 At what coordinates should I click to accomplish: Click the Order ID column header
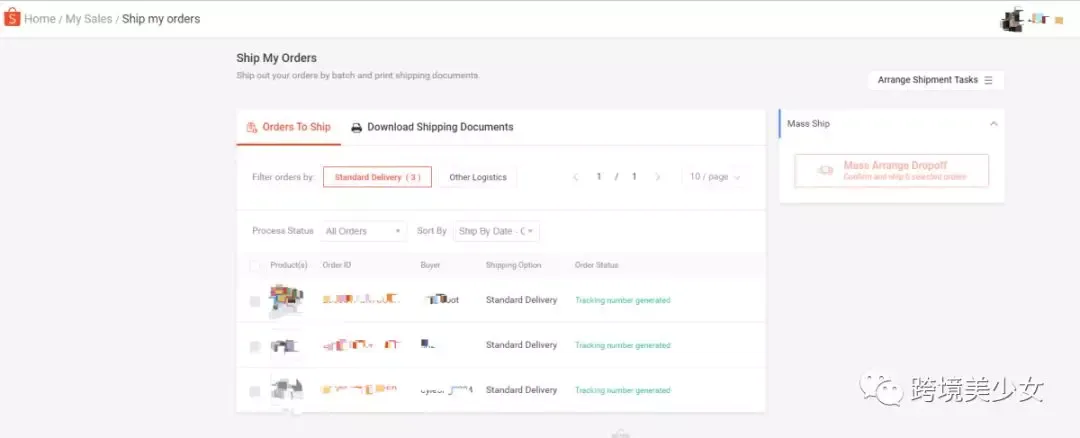[337, 265]
